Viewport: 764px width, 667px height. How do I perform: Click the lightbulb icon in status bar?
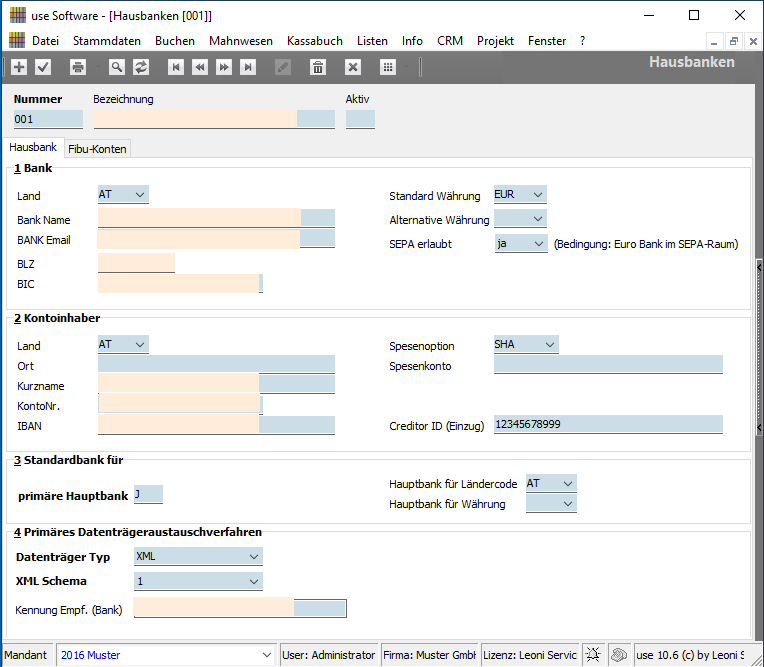tap(593, 655)
